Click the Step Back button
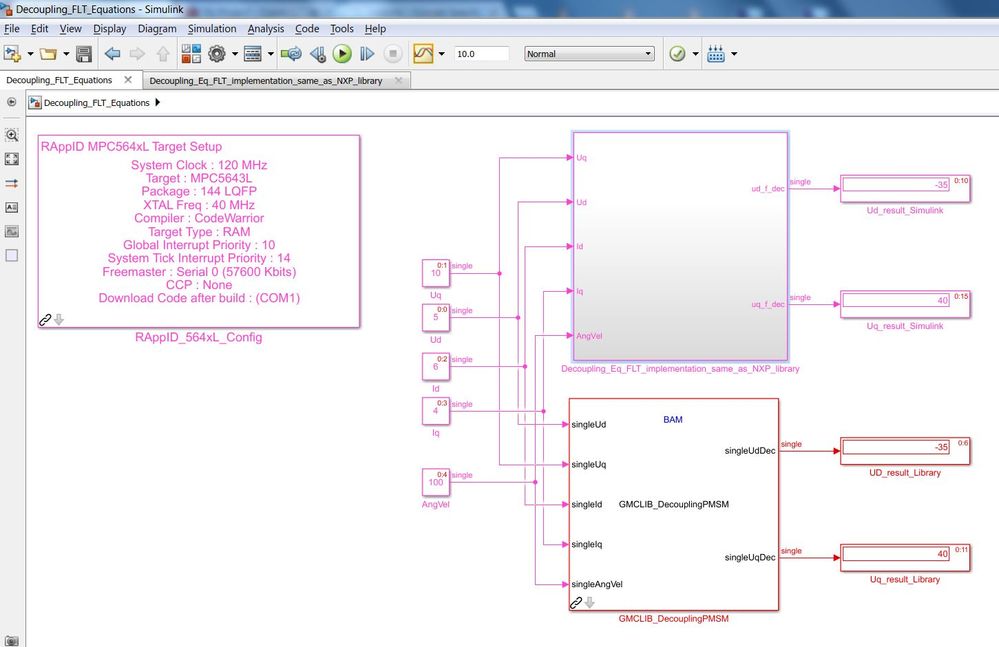This screenshot has width=999, height=647. click(x=318, y=54)
